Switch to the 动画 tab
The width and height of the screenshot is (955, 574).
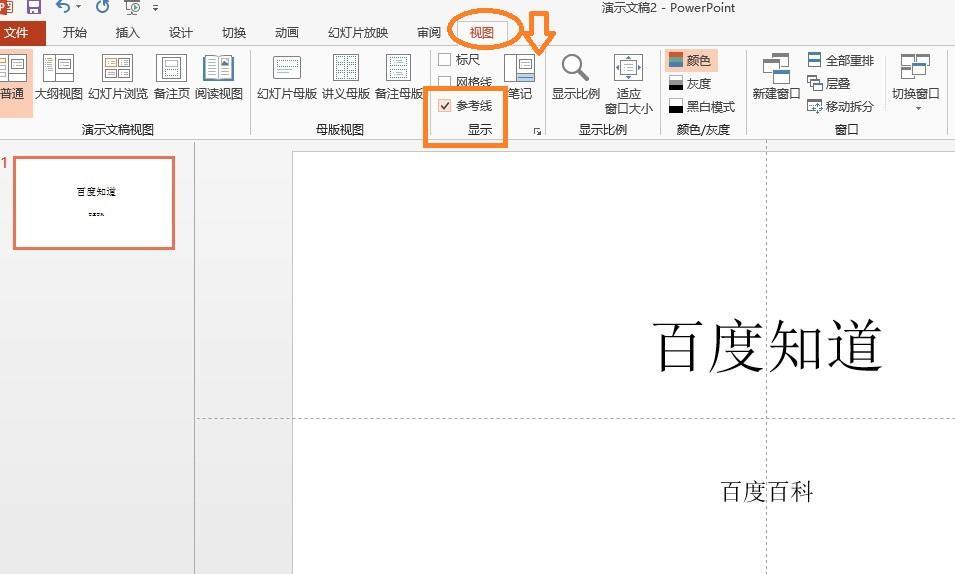click(x=286, y=33)
